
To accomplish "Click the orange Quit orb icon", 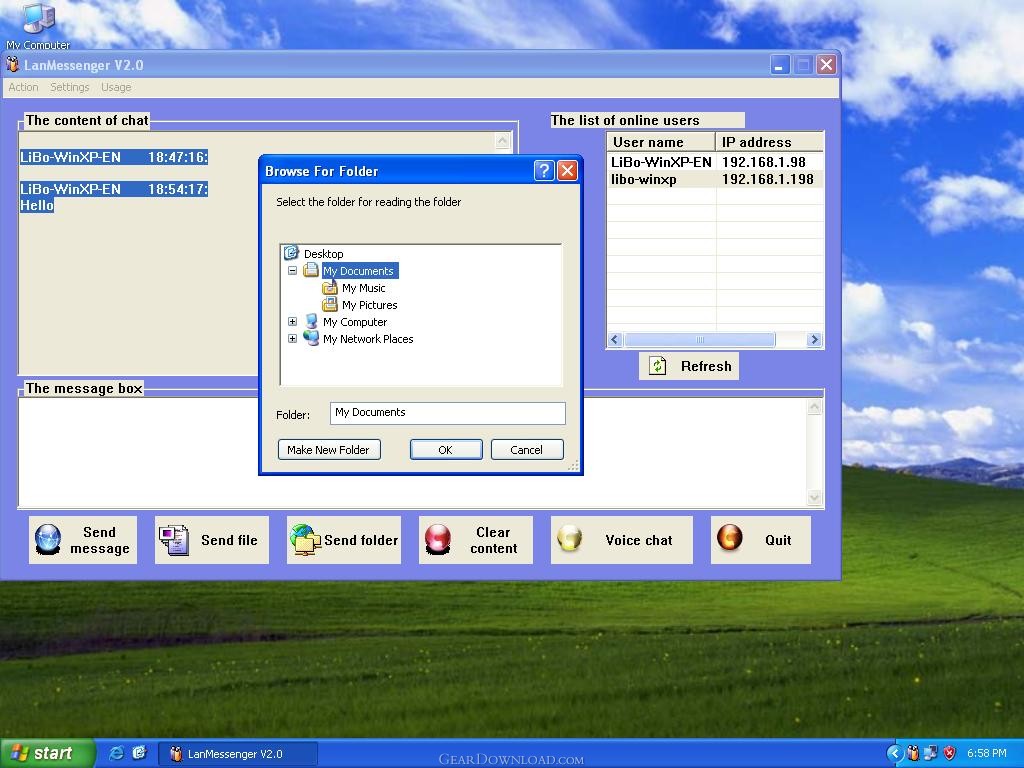I will click(x=729, y=538).
